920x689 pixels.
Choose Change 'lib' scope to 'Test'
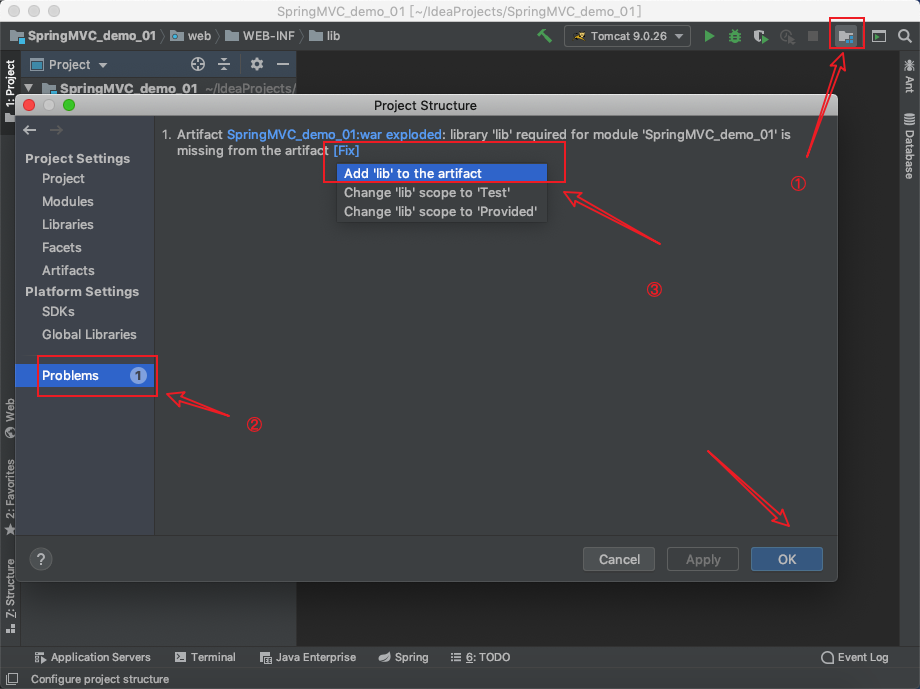pyautogui.click(x=441, y=192)
